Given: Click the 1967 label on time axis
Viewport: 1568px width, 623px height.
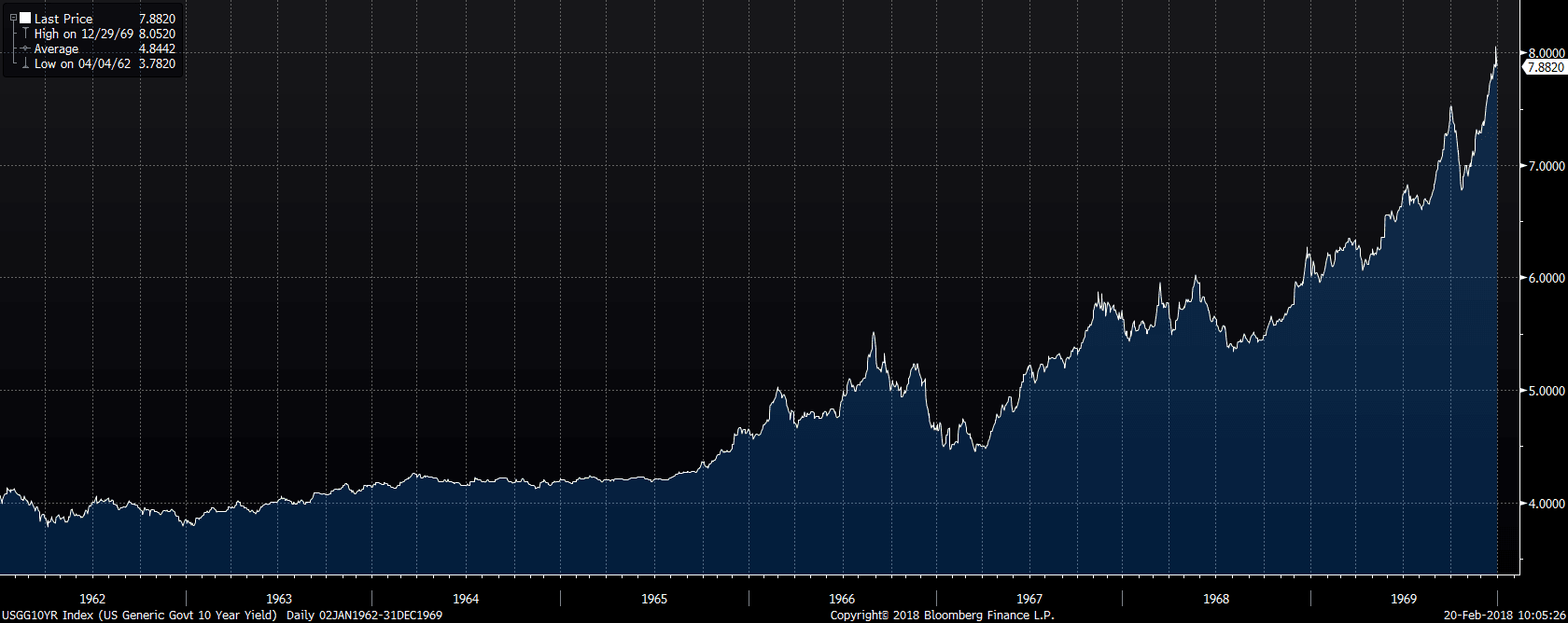Looking at the screenshot, I should [1029, 599].
